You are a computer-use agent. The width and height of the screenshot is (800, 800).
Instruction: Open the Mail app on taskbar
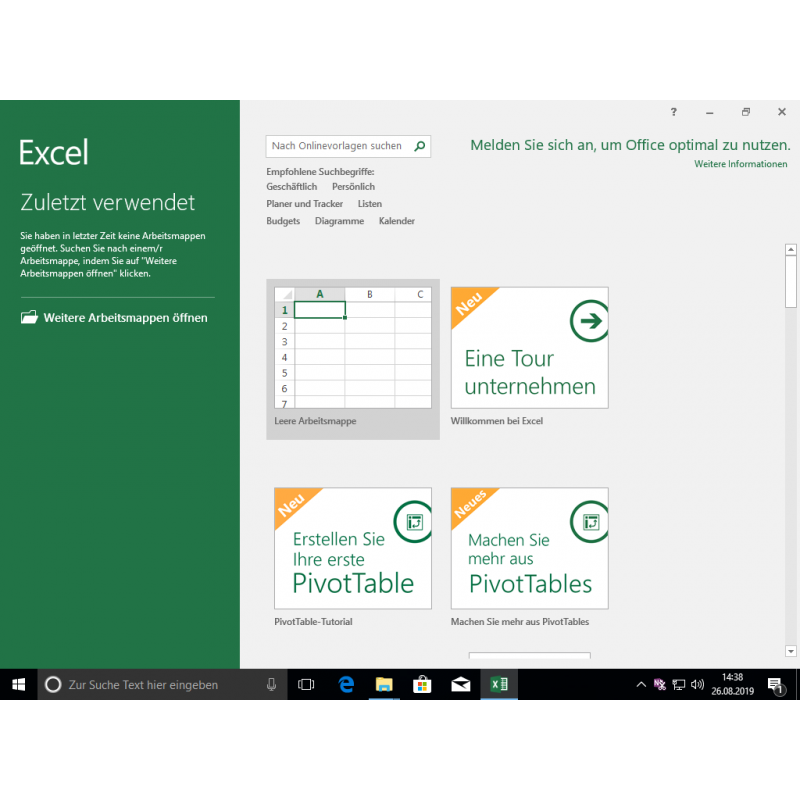pyautogui.click(x=460, y=685)
